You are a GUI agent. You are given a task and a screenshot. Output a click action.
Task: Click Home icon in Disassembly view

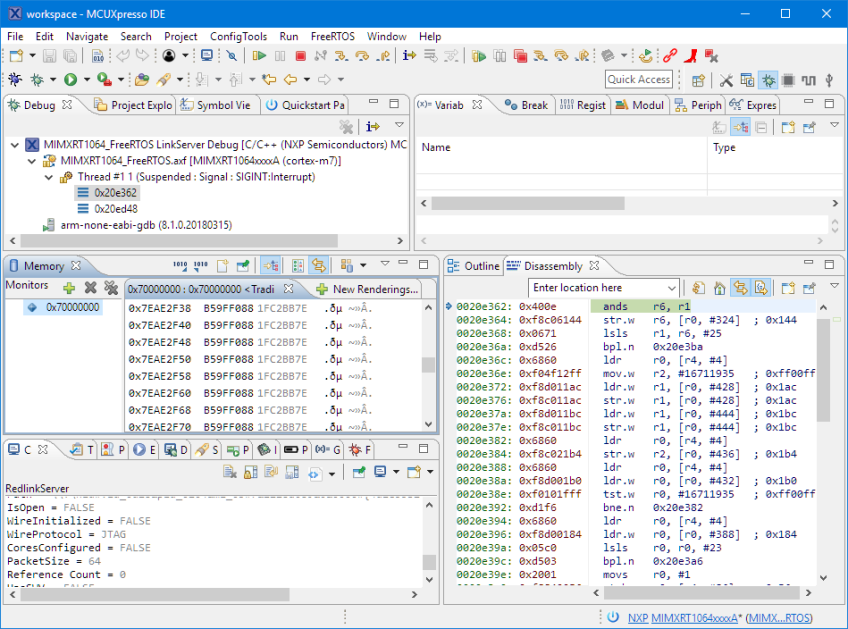tap(719, 288)
